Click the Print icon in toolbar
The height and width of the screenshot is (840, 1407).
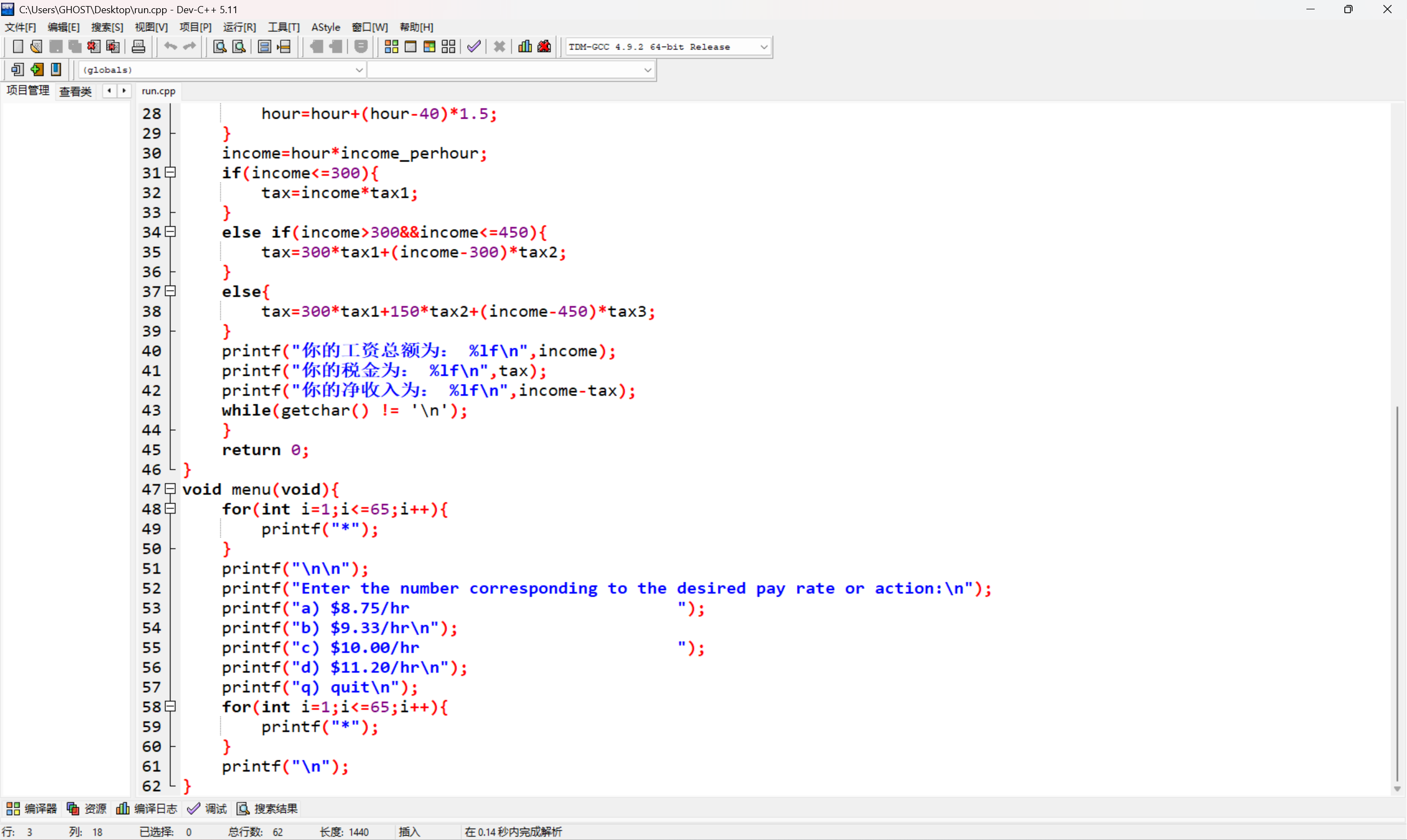tap(138, 47)
